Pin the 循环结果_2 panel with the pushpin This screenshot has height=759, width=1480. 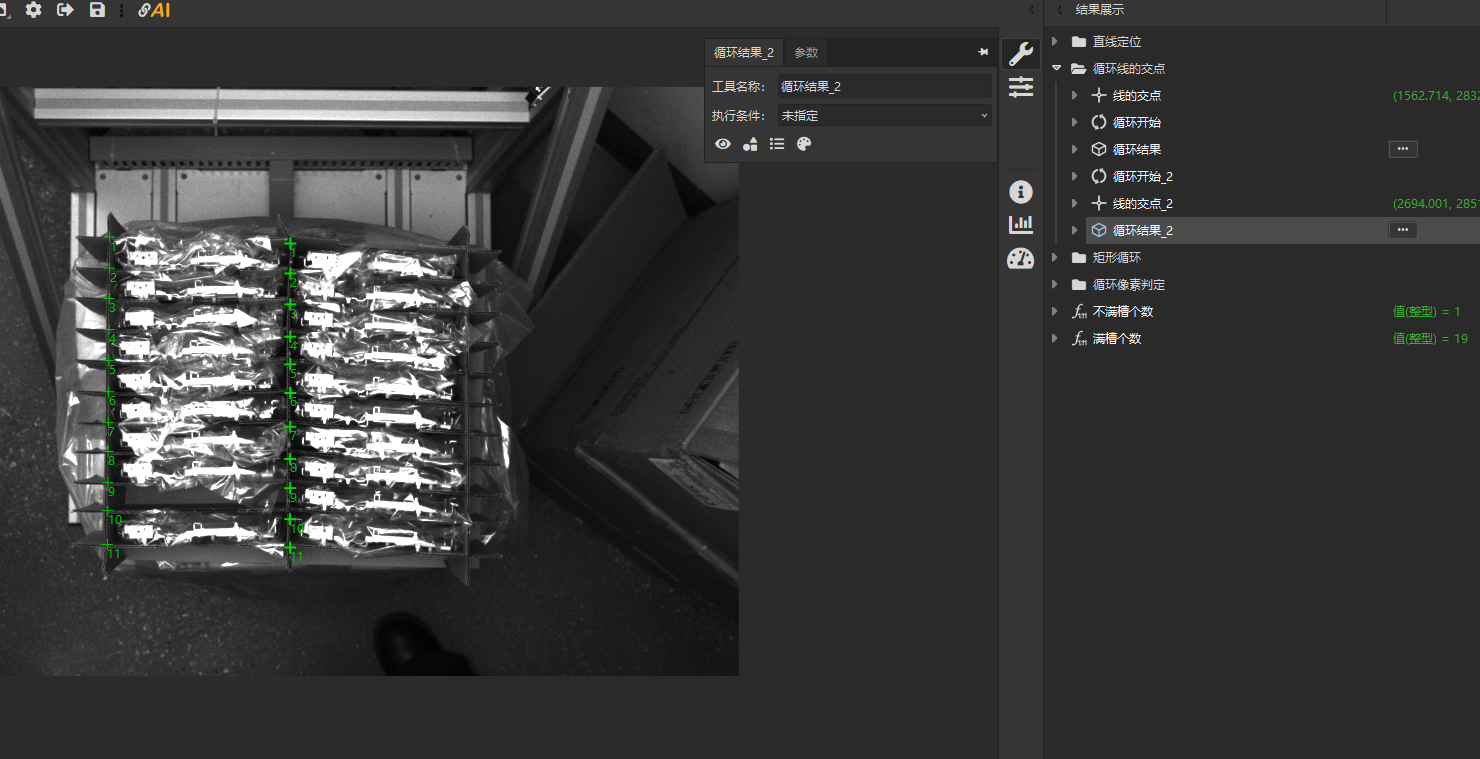983,52
